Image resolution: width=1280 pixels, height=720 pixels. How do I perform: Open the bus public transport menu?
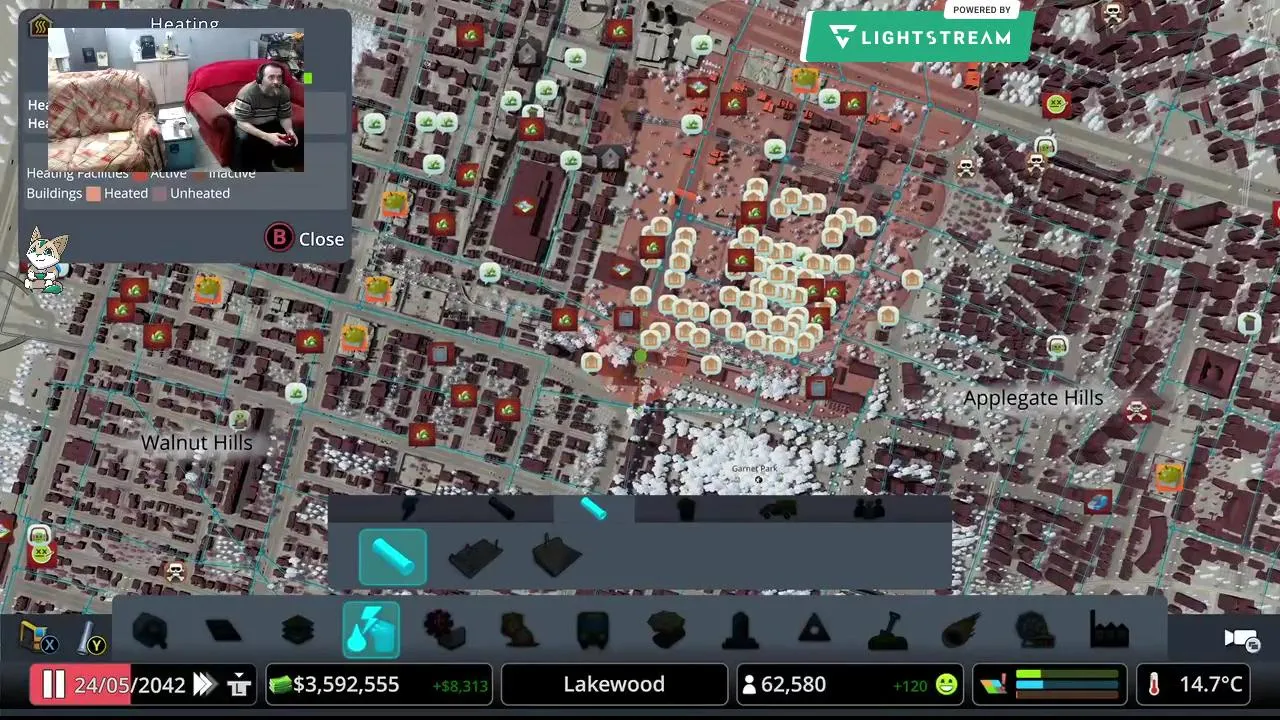pyautogui.click(x=593, y=630)
